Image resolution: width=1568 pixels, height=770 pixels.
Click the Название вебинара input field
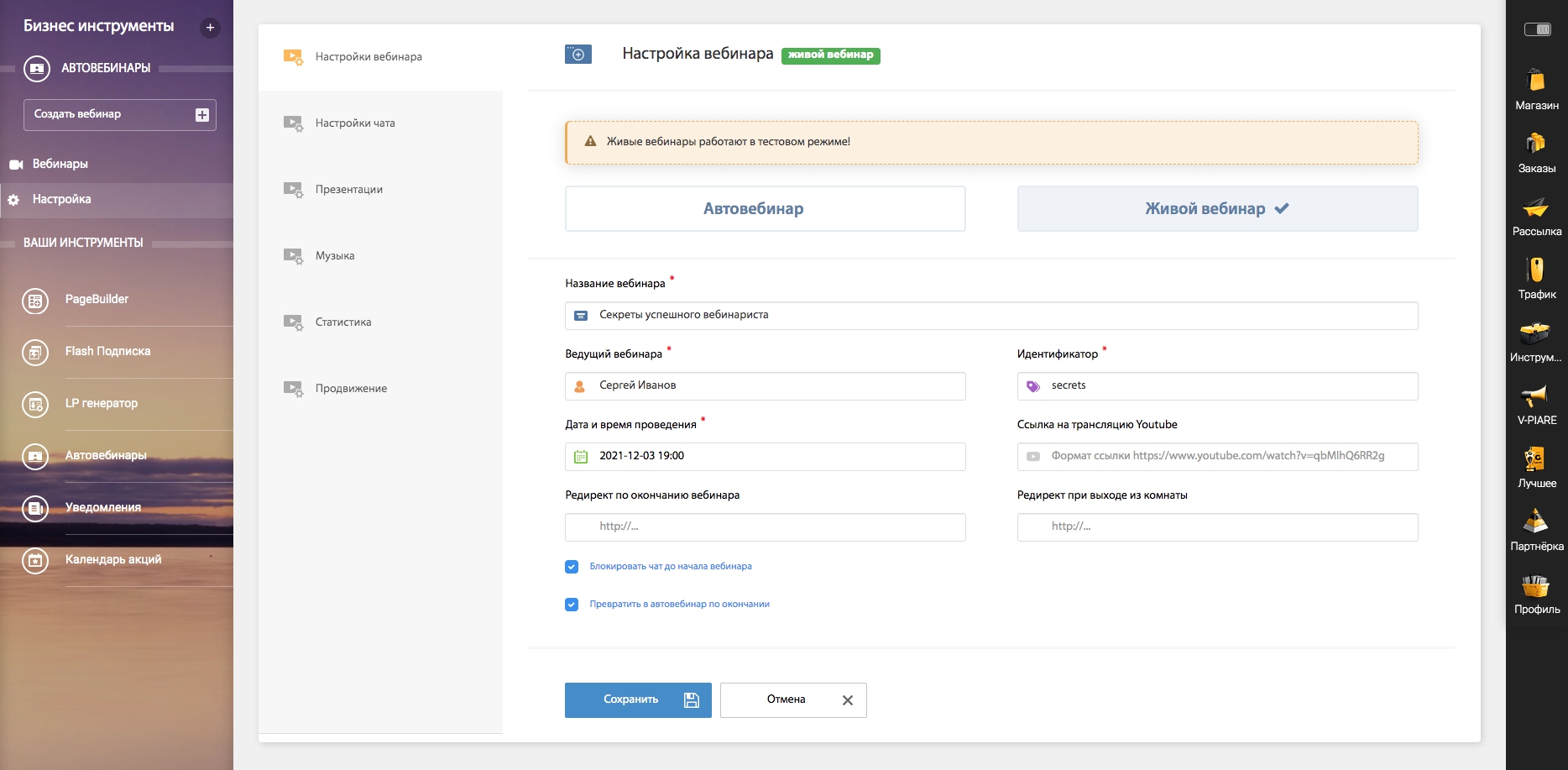(991, 316)
